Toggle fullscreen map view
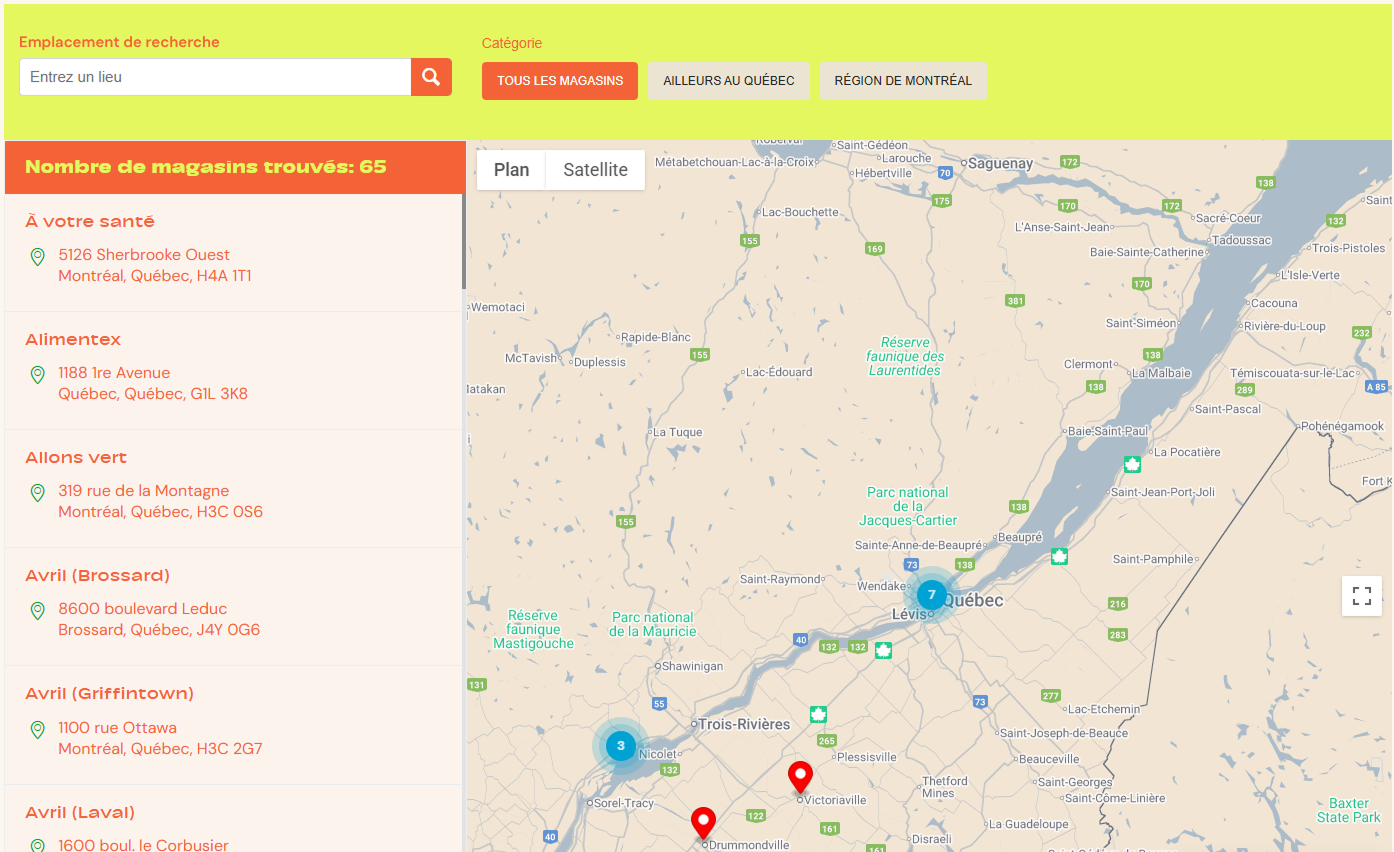Image resolution: width=1394 pixels, height=852 pixels. (1362, 596)
